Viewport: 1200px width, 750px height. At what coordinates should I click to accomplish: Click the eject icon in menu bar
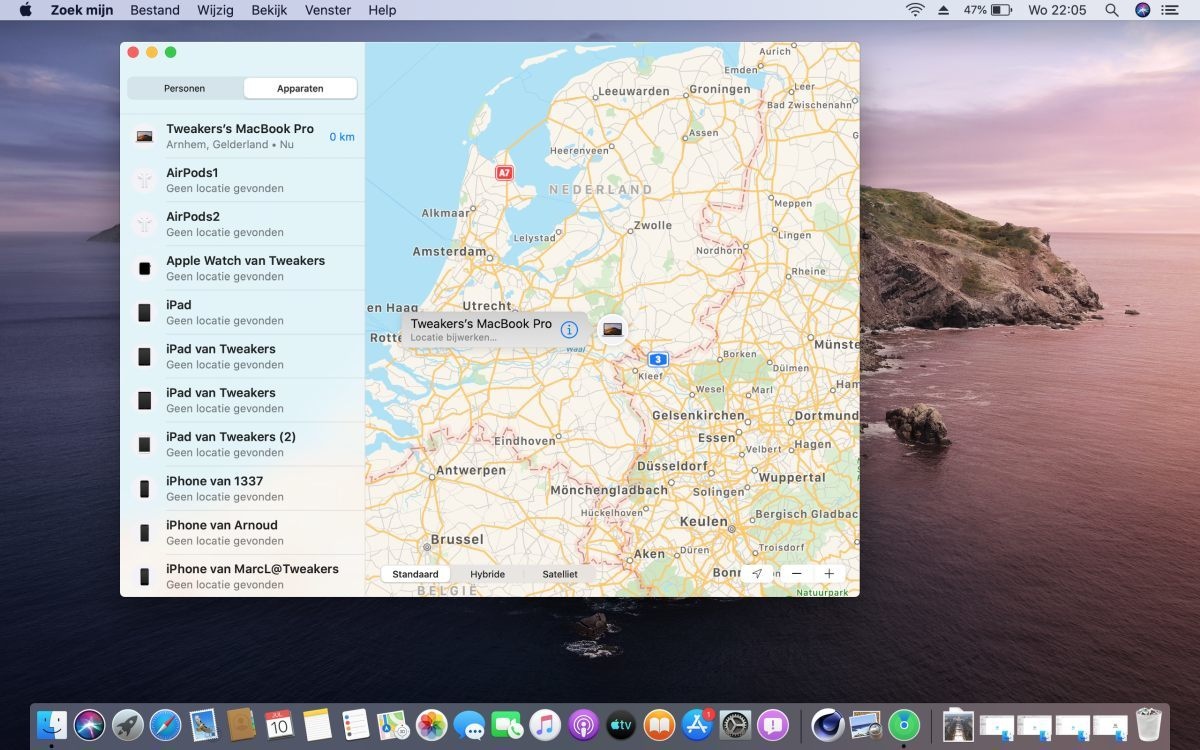[x=943, y=10]
